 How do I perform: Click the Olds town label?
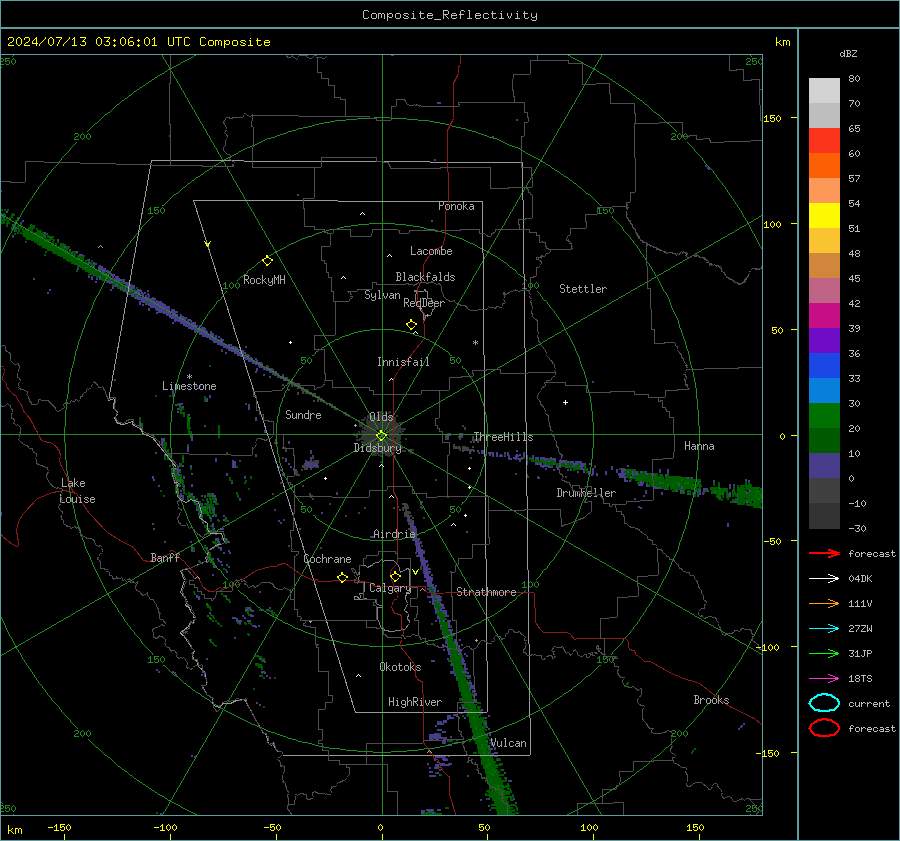pyautogui.click(x=381, y=417)
